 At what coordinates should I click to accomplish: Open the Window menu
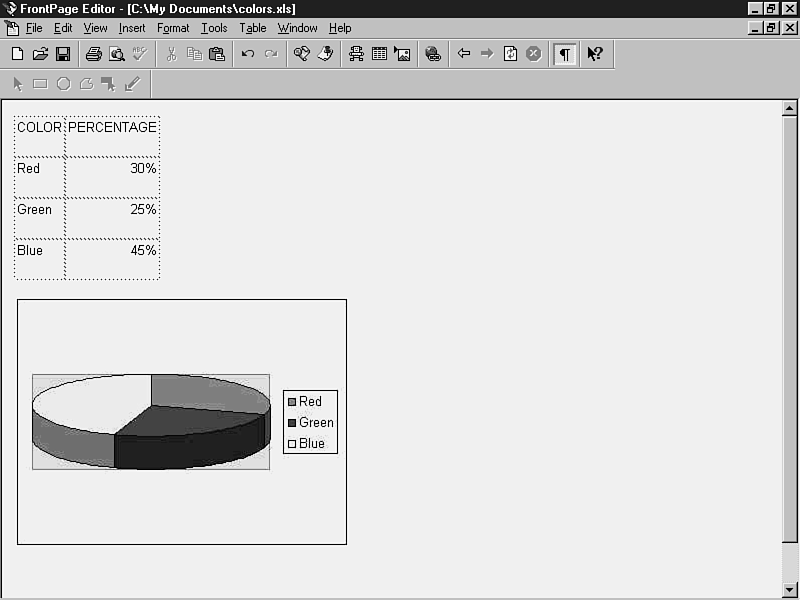pyautogui.click(x=297, y=28)
